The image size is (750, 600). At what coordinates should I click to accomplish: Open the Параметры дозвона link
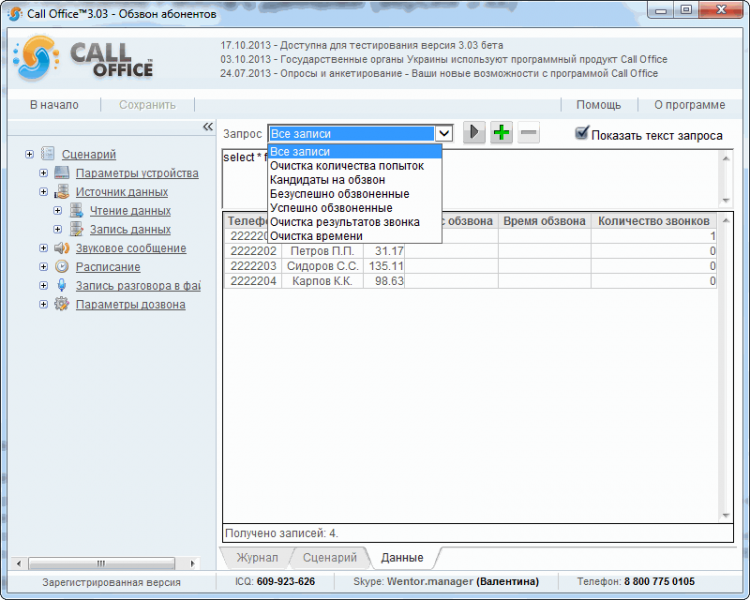131,305
